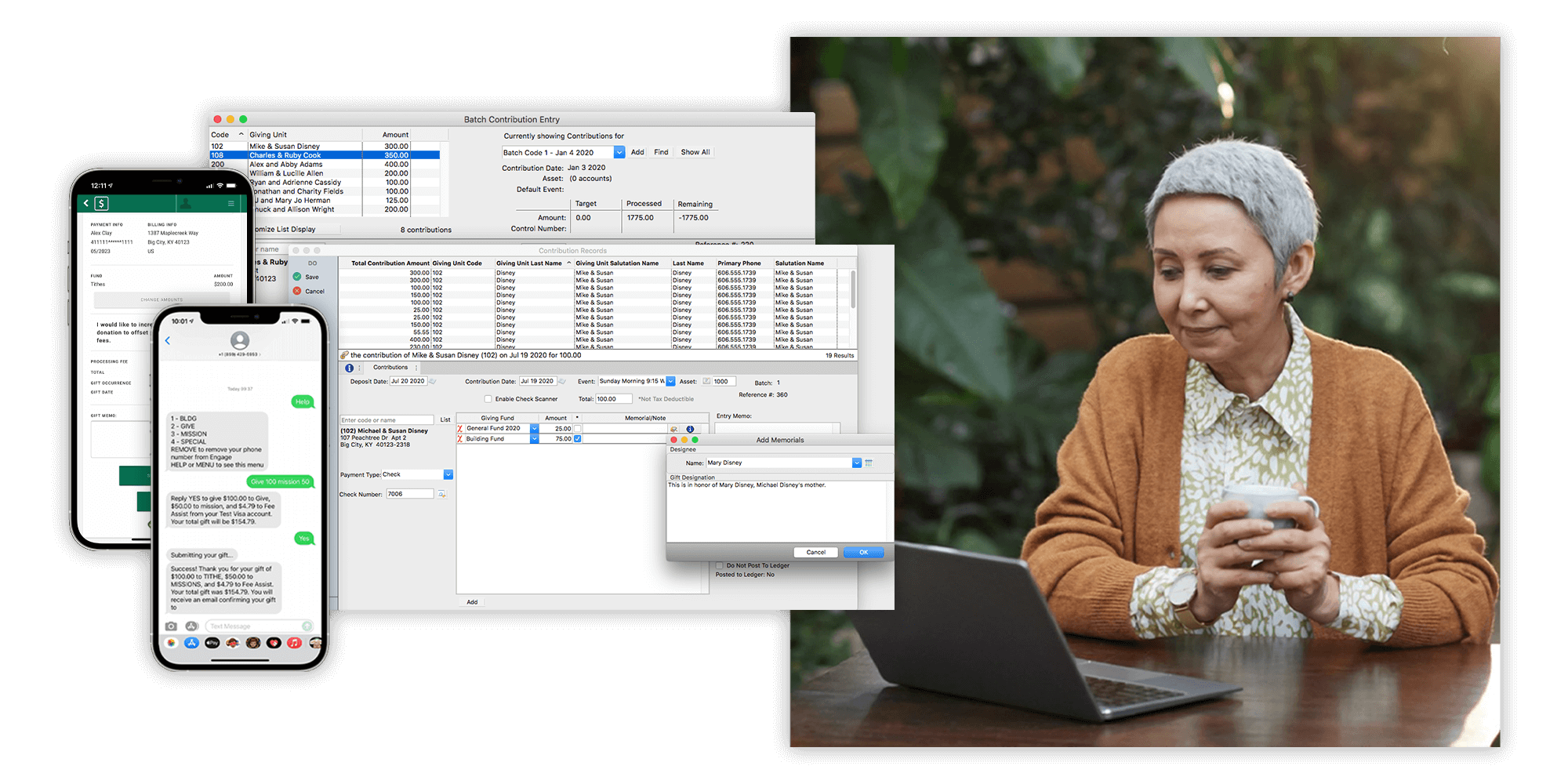Click the List button beside code field
The height and width of the screenshot is (784, 1568).
point(445,419)
